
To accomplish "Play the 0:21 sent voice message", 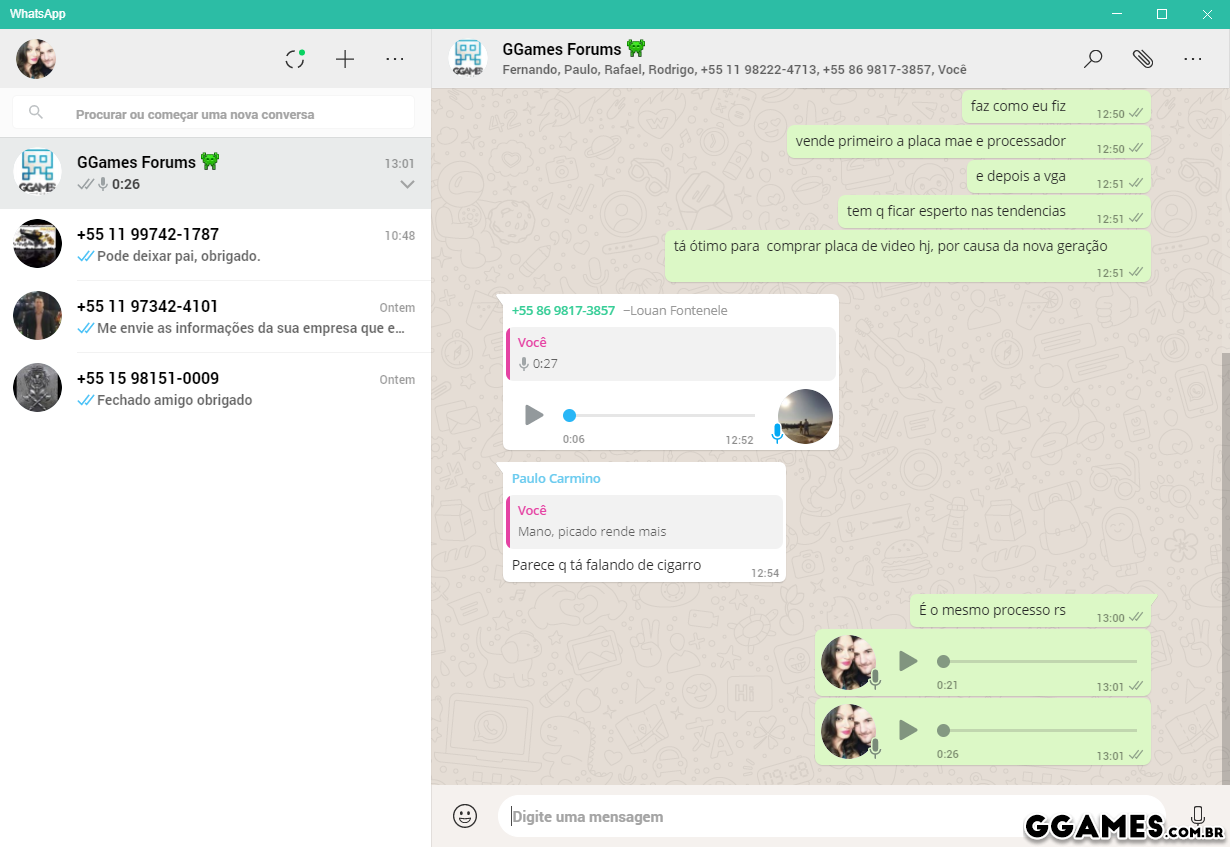I will 907,661.
